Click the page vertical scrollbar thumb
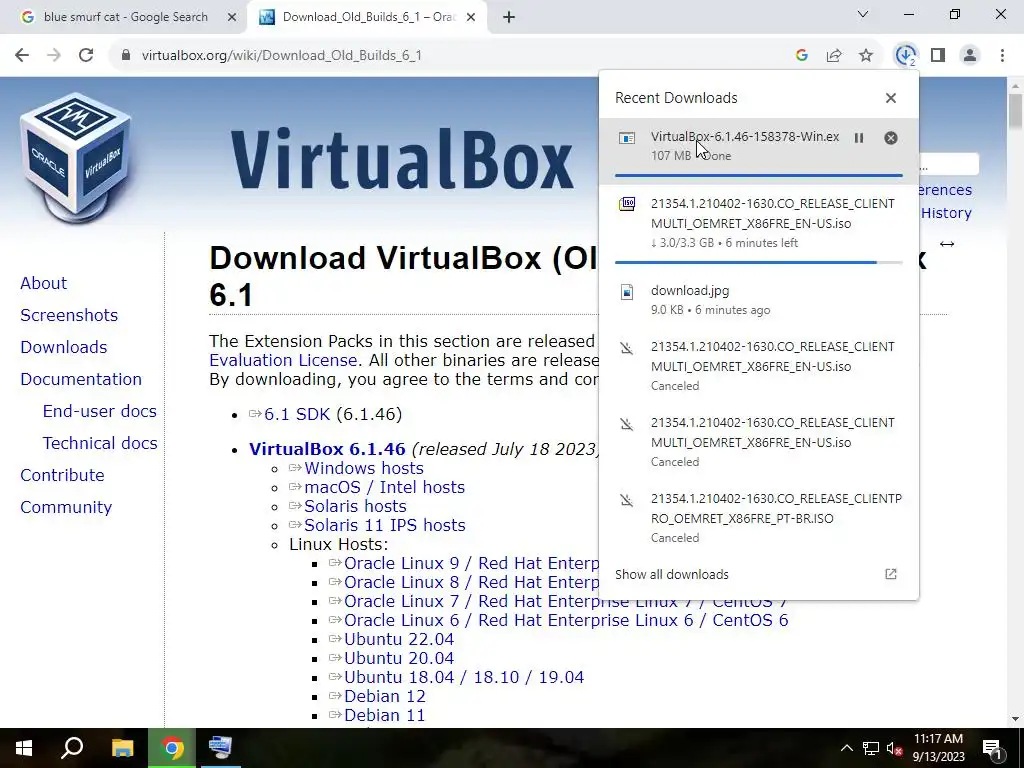This screenshot has width=1024, height=768. (x=1016, y=112)
